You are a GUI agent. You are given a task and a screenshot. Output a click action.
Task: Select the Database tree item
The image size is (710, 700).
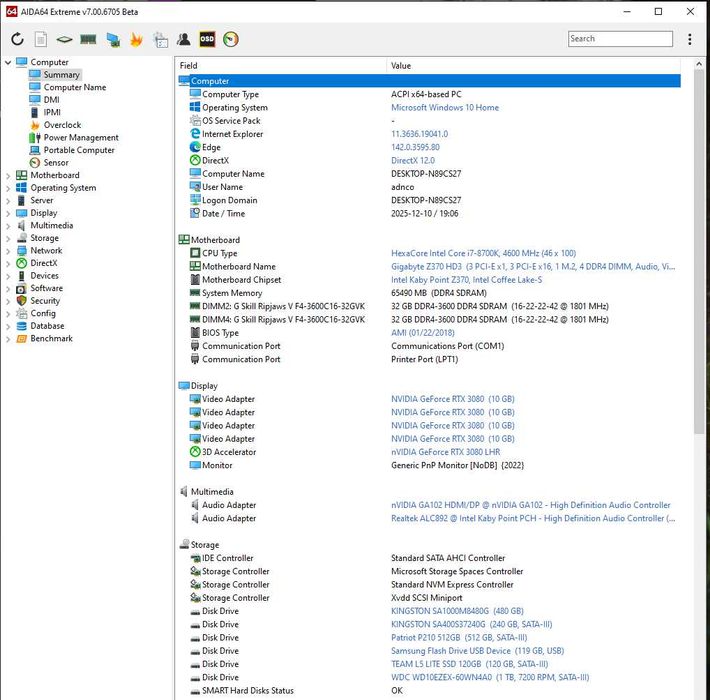(x=47, y=326)
